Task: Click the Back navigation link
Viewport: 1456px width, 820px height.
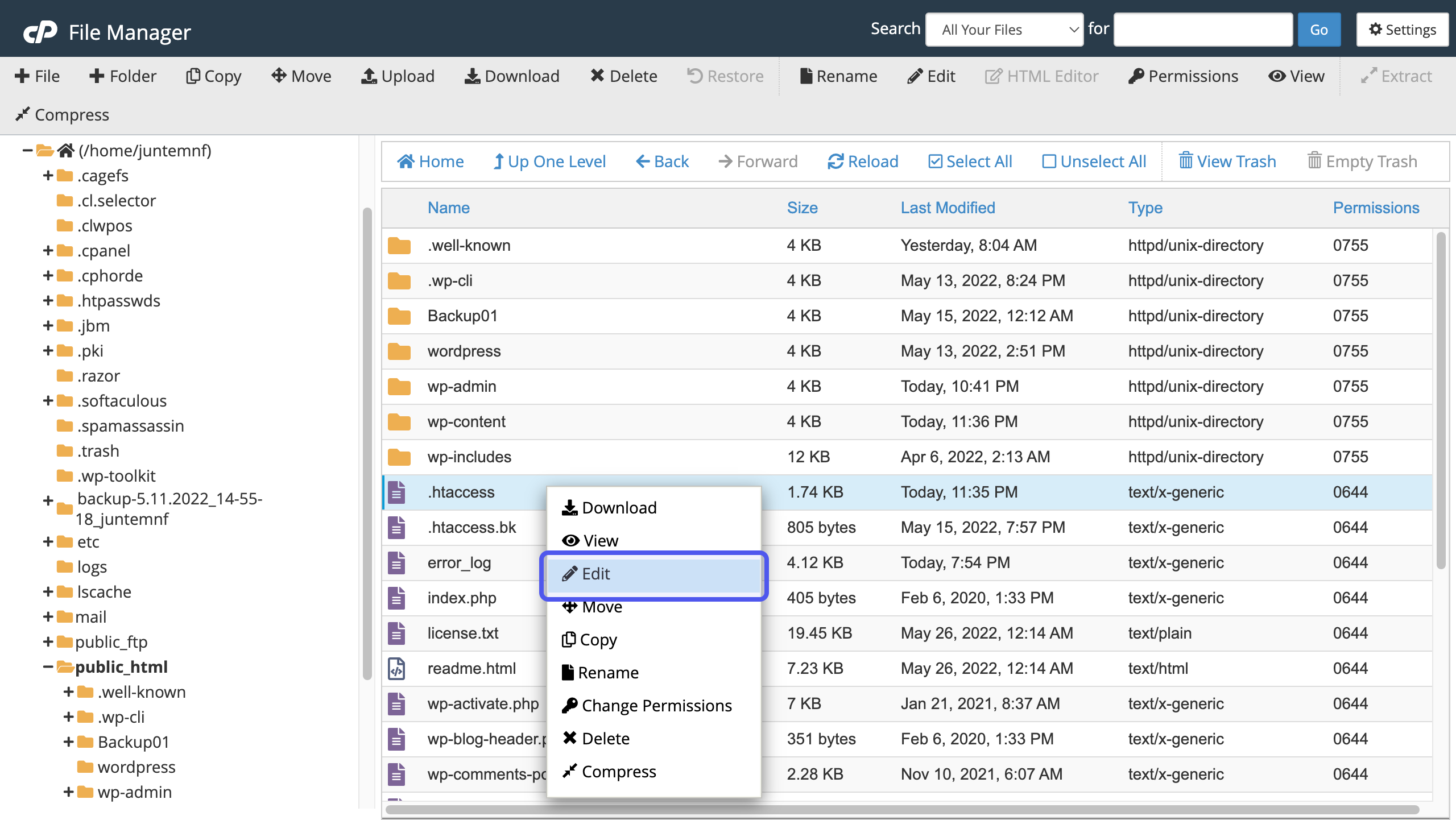Action: point(663,161)
